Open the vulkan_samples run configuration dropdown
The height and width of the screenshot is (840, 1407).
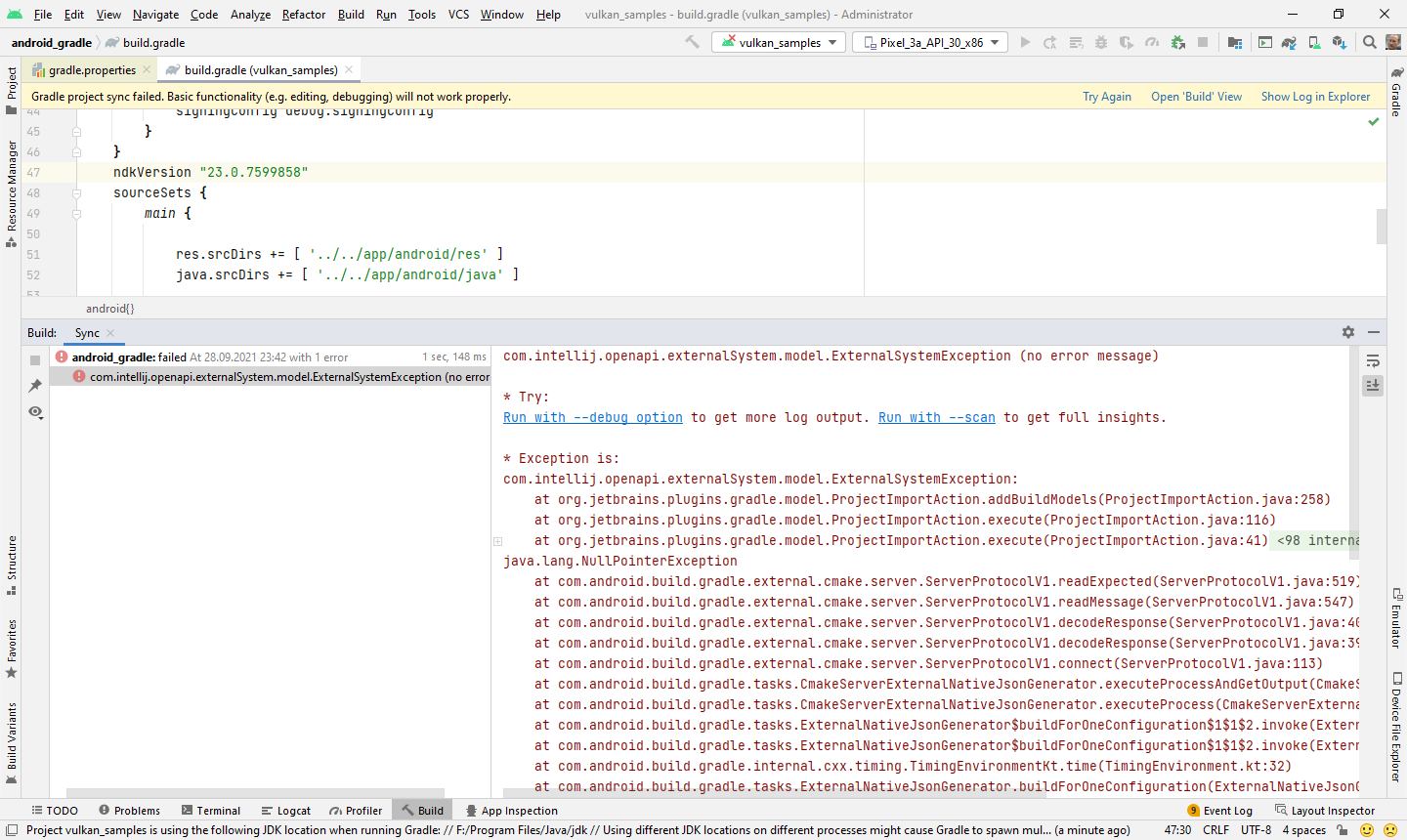point(778,42)
